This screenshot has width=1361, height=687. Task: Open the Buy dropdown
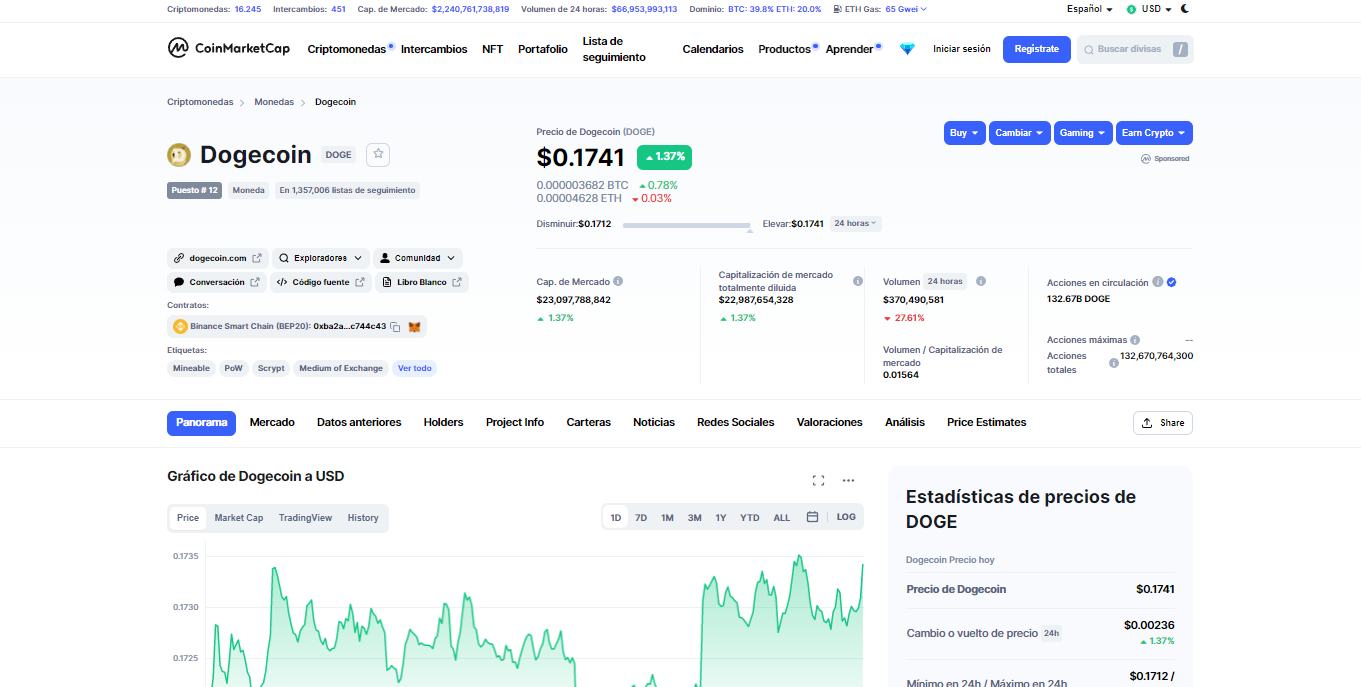pyautogui.click(x=964, y=133)
